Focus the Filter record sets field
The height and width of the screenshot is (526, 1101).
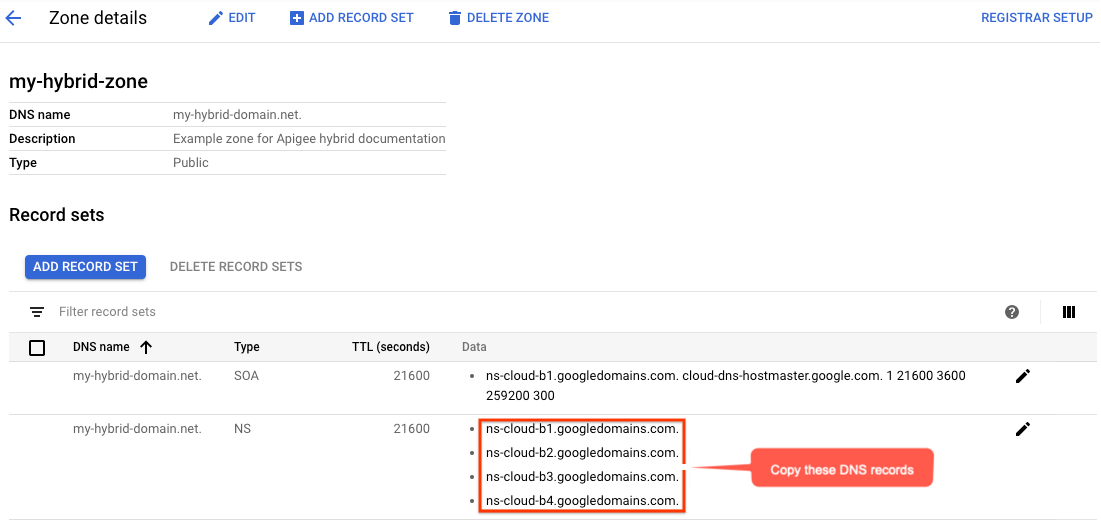tap(300, 312)
